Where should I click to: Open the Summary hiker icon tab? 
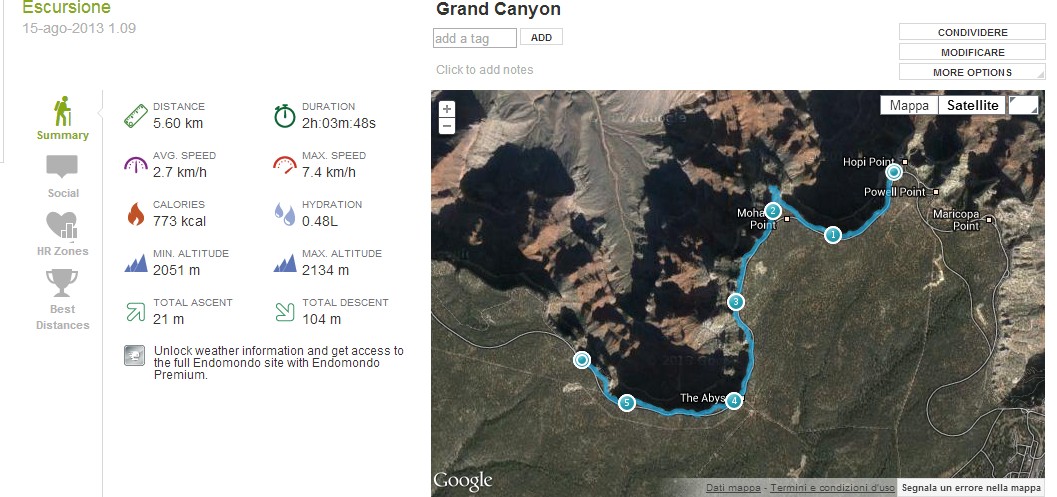pyautogui.click(x=63, y=112)
